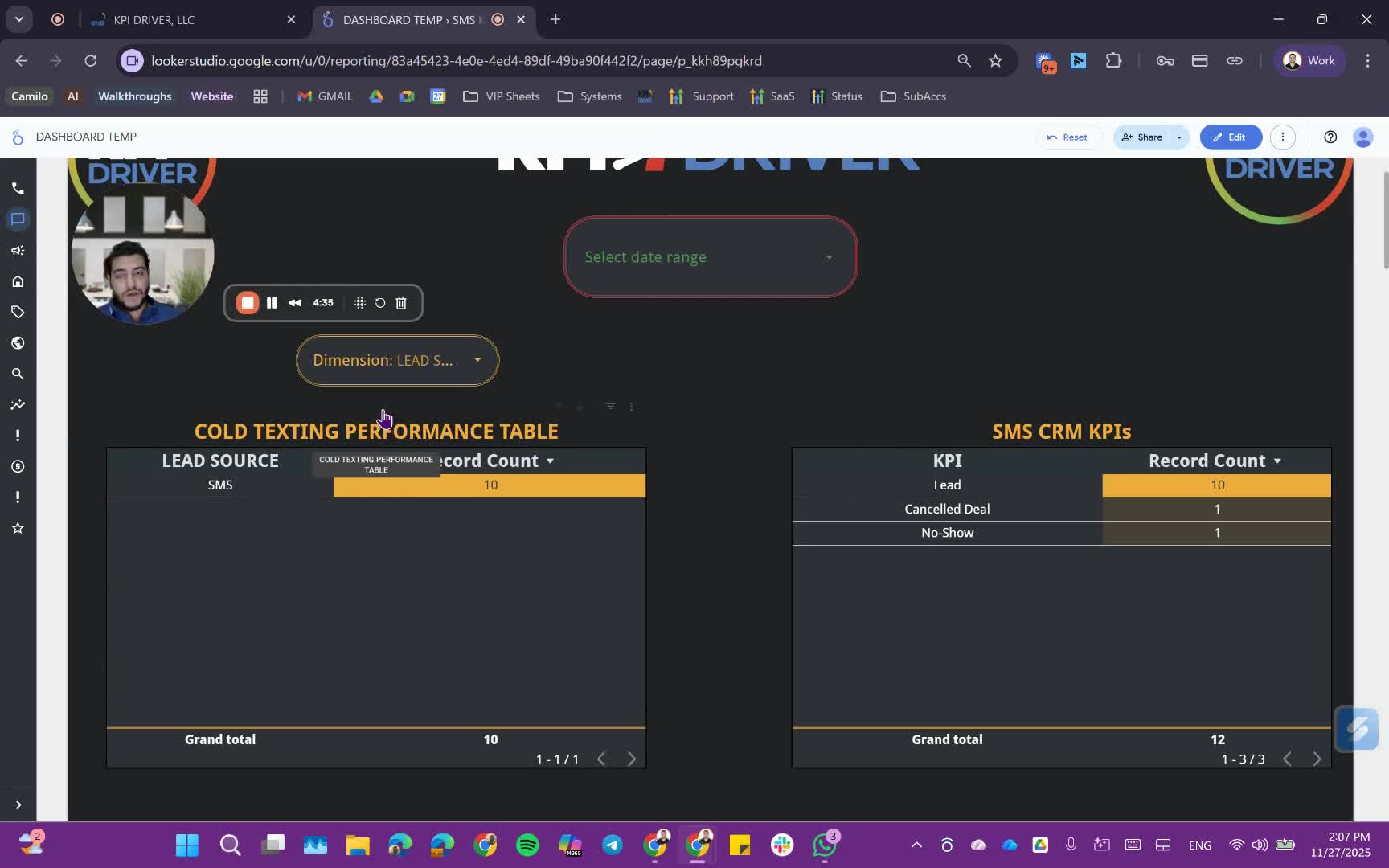Image resolution: width=1389 pixels, height=868 pixels.
Task: Open the magnifier page icon in sidebar
Action: [18, 374]
